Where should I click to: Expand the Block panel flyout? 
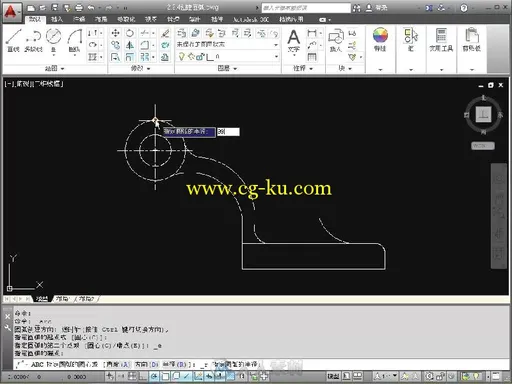point(345,69)
